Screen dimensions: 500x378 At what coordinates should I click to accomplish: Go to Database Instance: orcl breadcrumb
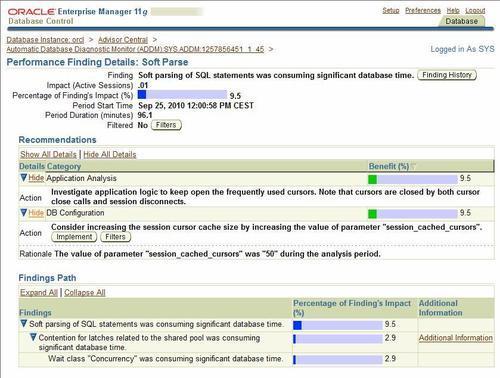(x=45, y=40)
